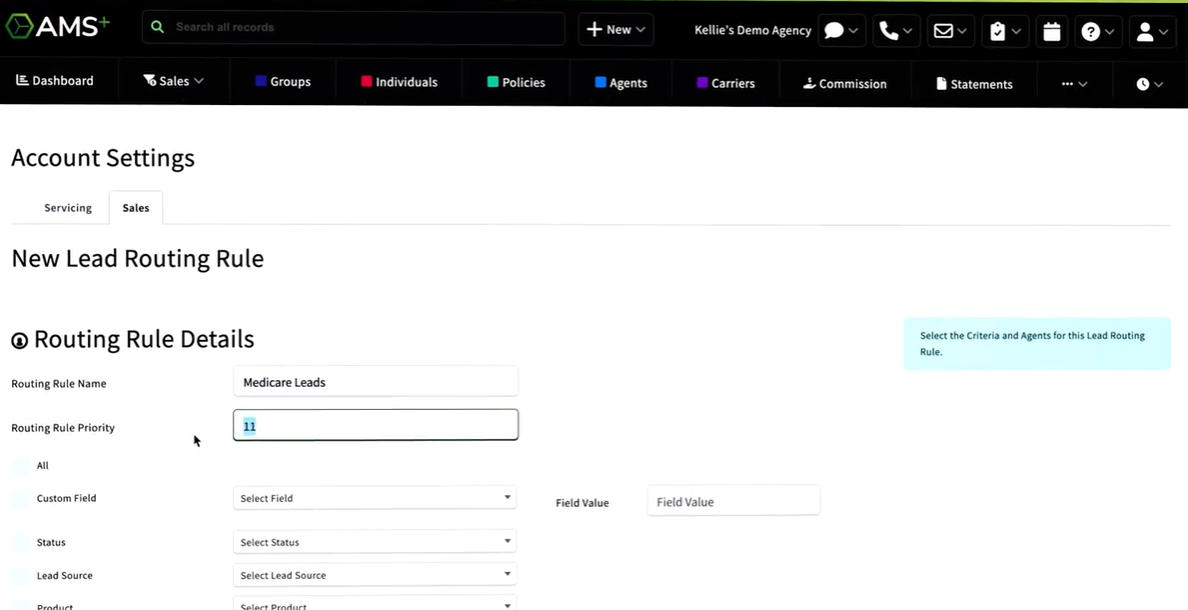This screenshot has height=610, width=1188.
Task: Click the search magnifier icon
Action: pos(157,27)
